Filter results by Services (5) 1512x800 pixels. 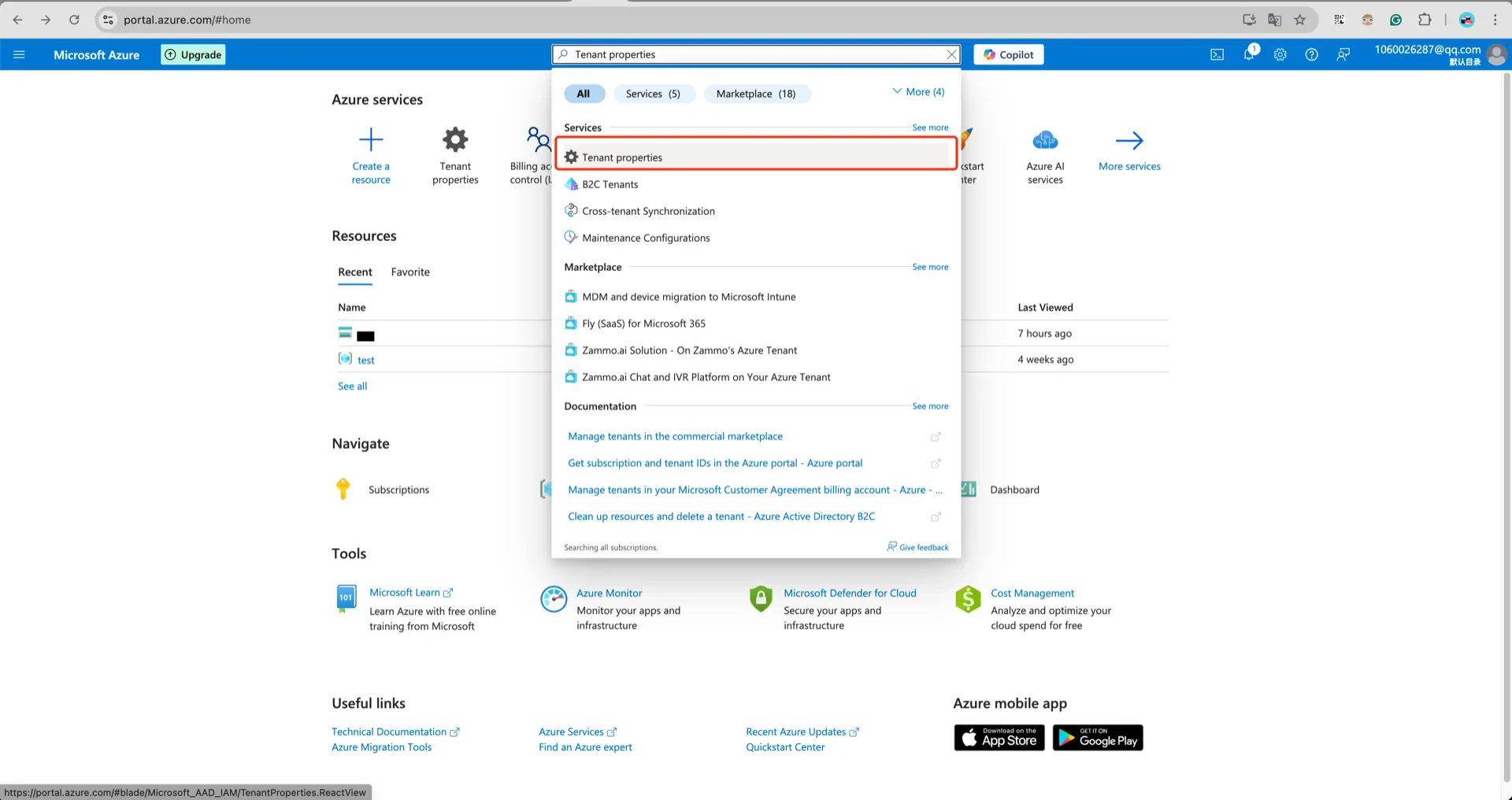[653, 94]
